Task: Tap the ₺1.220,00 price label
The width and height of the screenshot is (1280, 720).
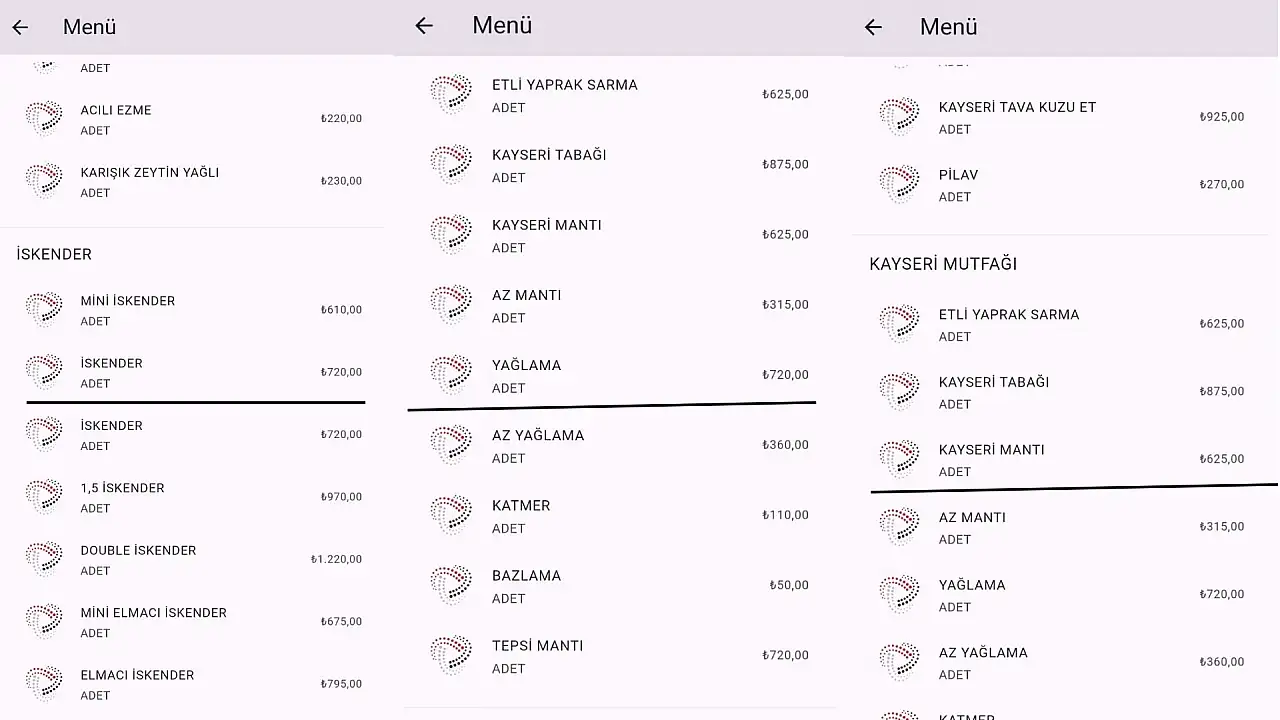Action: click(x=336, y=559)
